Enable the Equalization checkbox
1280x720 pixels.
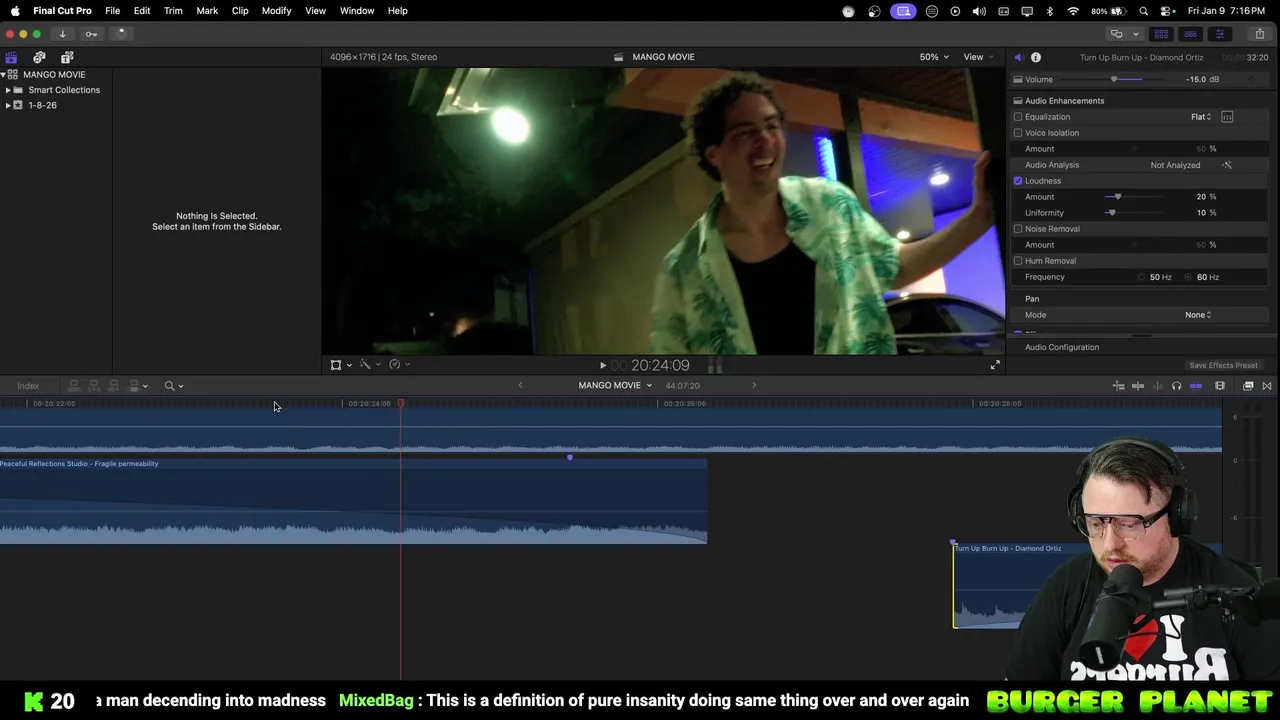click(1018, 117)
